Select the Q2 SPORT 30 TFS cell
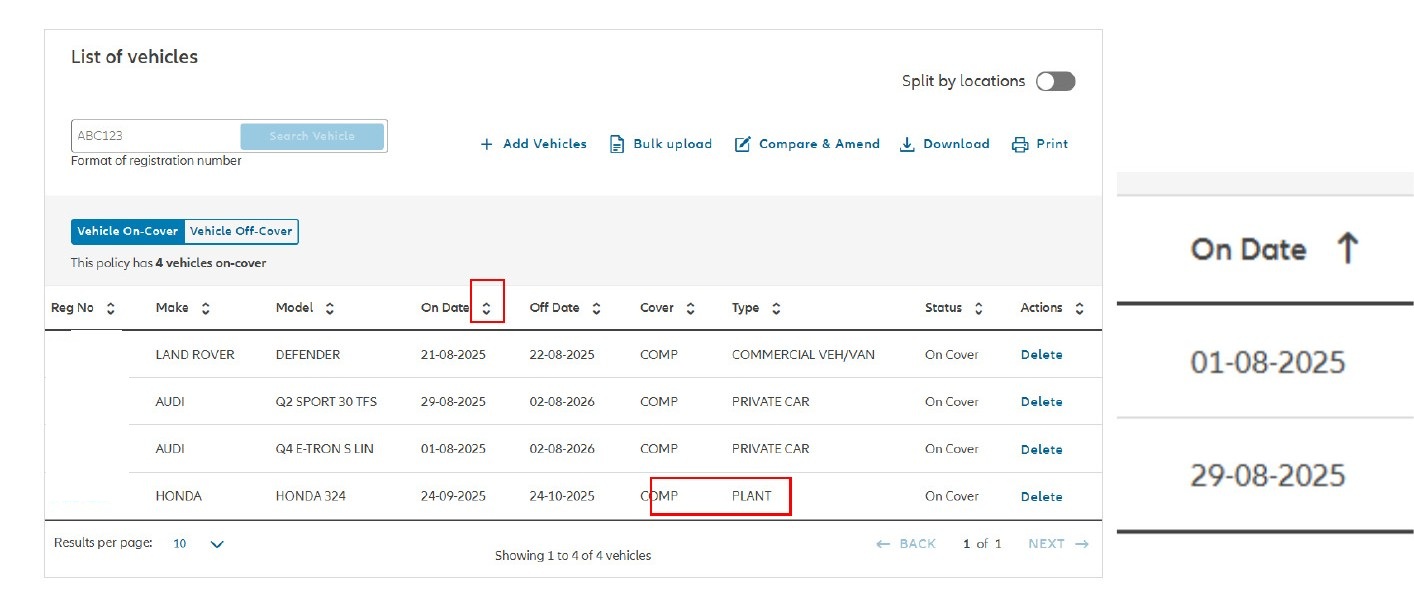The width and height of the screenshot is (1414, 594). click(x=326, y=402)
